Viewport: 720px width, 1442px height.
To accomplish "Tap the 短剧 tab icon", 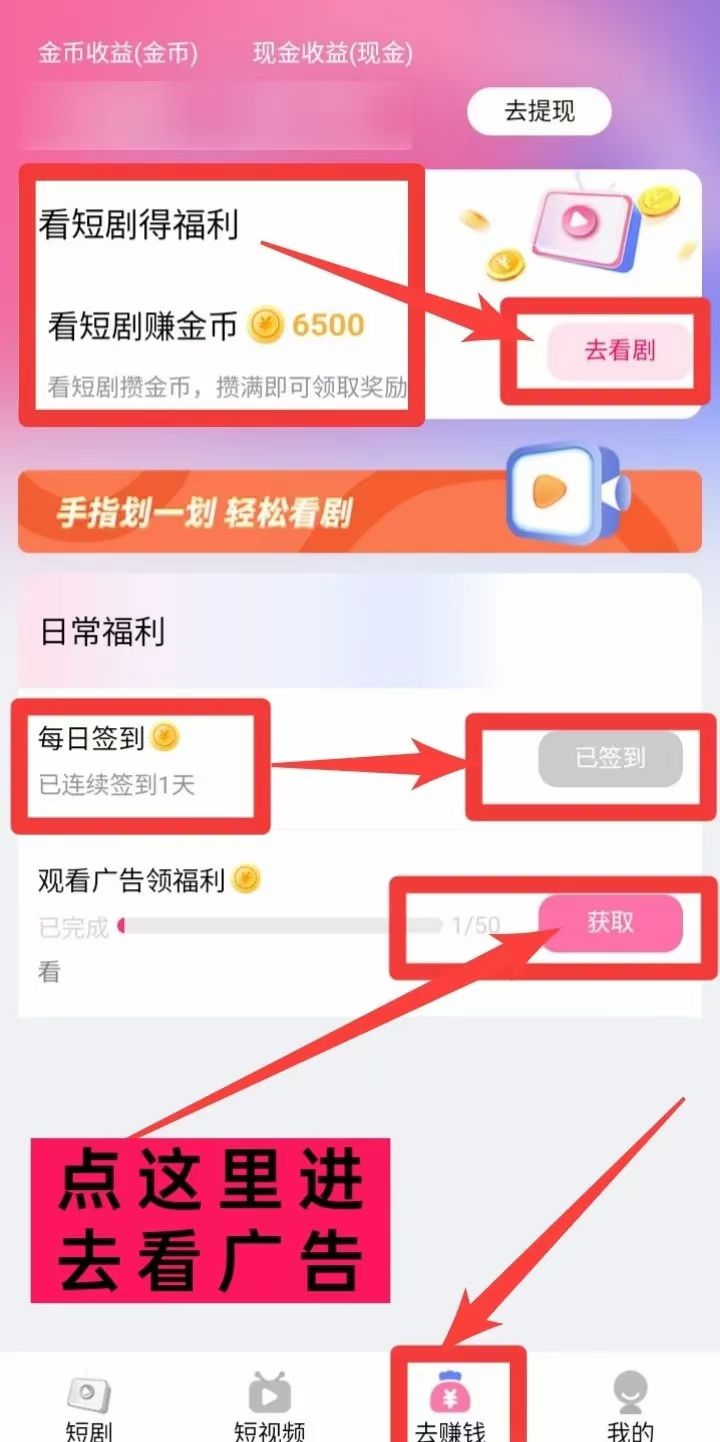I will (89, 1393).
